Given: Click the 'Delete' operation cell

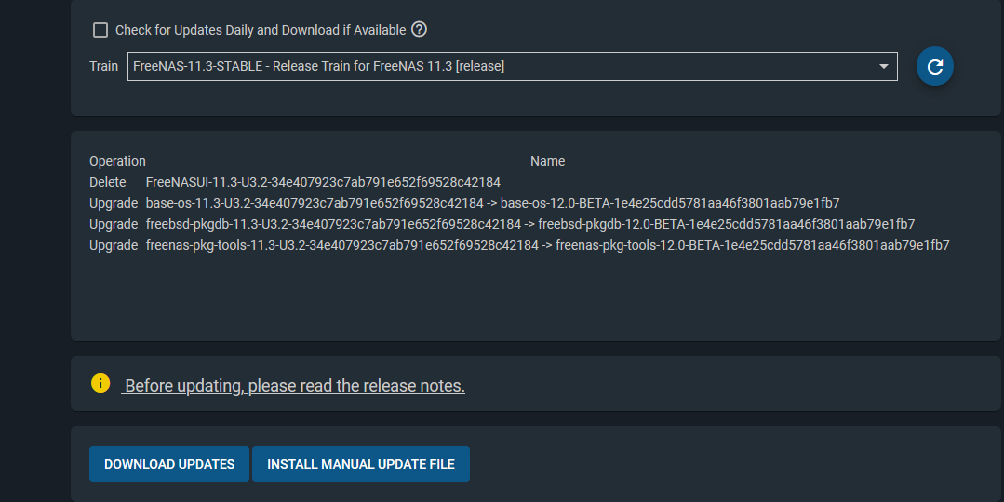Looking at the screenshot, I should click(108, 182).
